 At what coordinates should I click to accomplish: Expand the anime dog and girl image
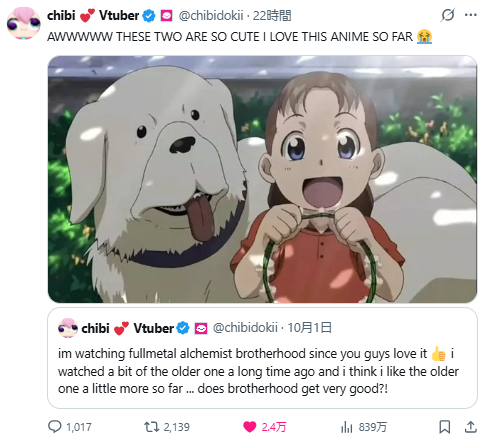[262, 179]
